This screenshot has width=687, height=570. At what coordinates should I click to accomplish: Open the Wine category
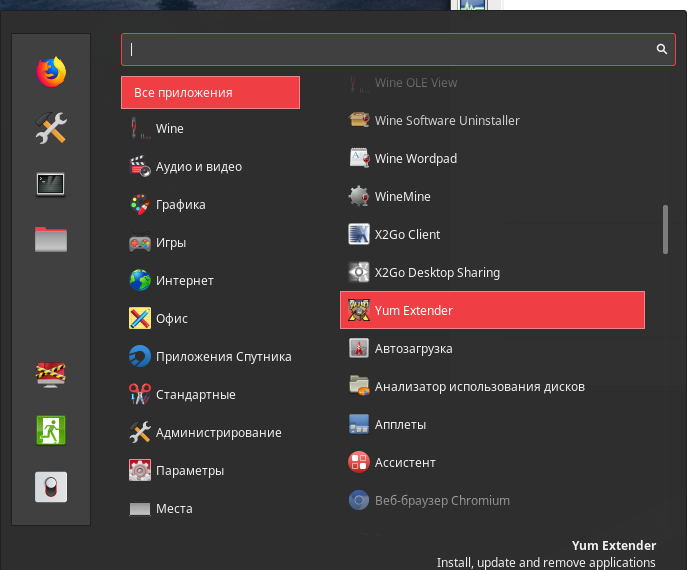210,128
